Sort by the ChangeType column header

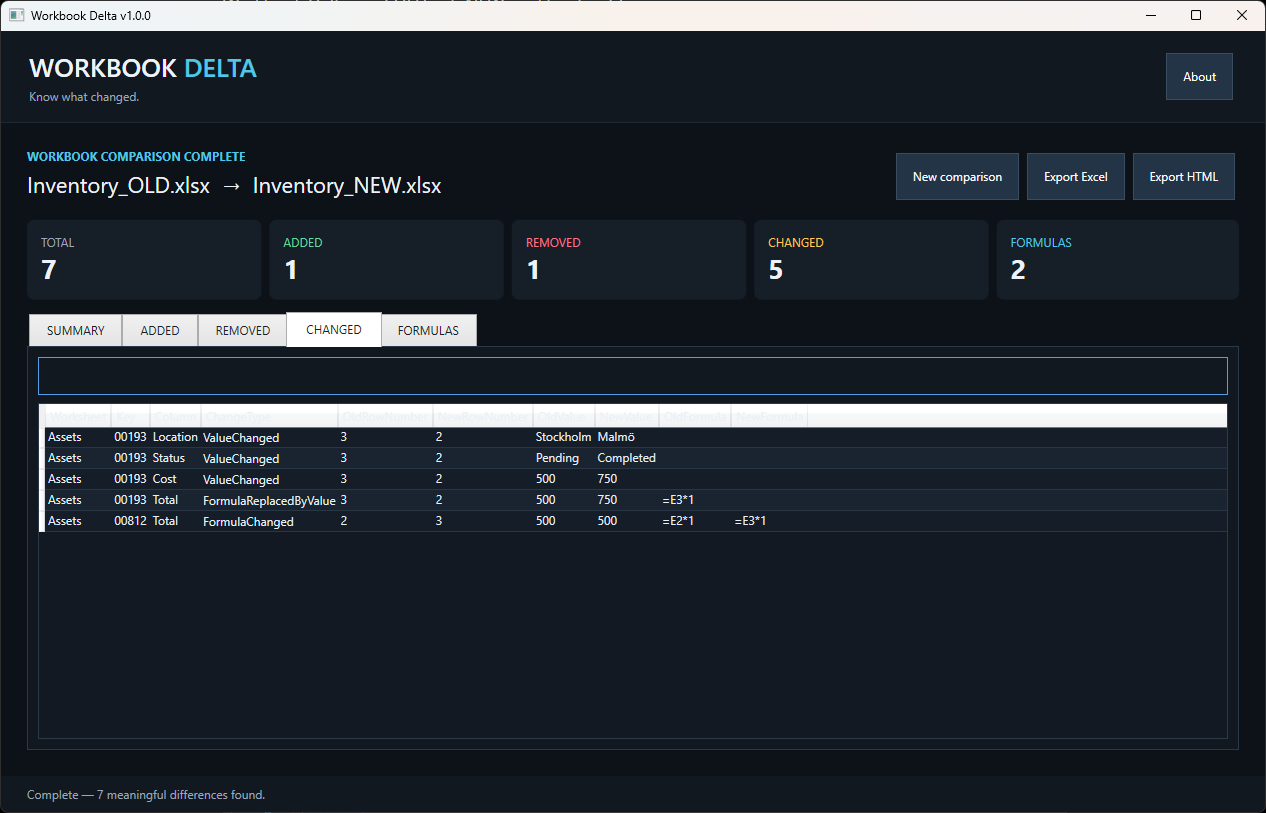click(270, 416)
